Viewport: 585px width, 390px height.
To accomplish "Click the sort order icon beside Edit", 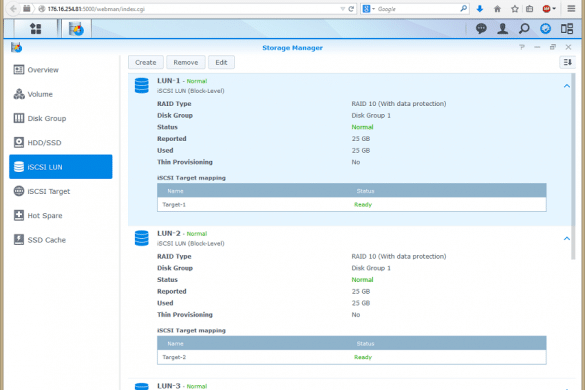I will [x=567, y=62].
